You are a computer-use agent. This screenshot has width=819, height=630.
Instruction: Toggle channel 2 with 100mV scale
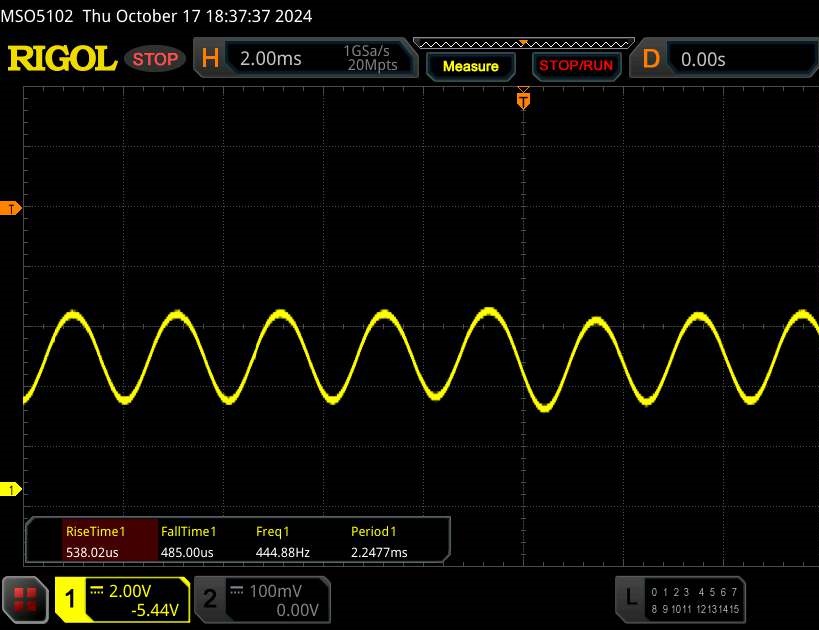[262, 600]
